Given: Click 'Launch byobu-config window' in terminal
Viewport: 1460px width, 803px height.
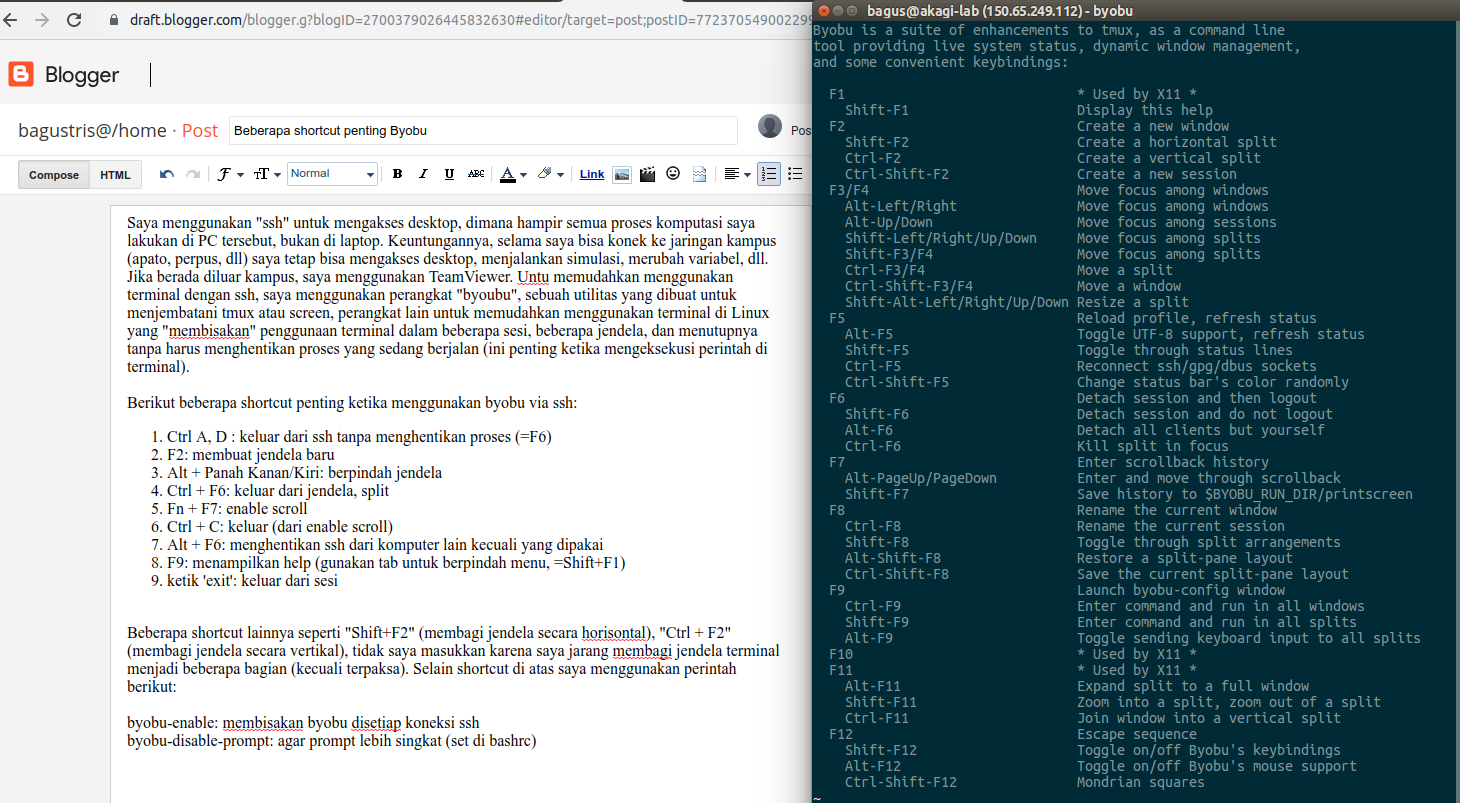Looking at the screenshot, I should (x=1181, y=590).
